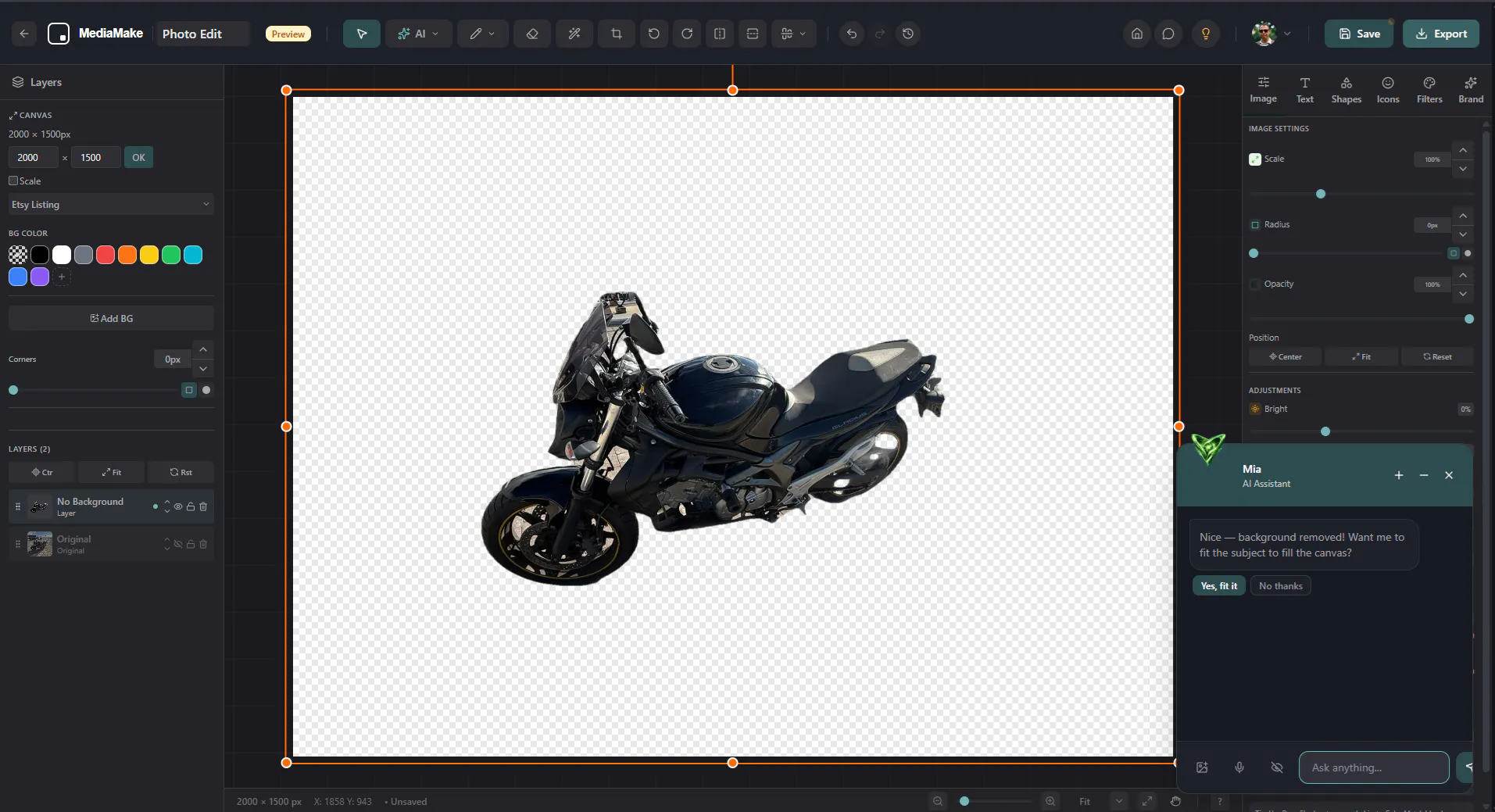Toggle fullscreen canvas view
The width and height of the screenshot is (1495, 812).
(1146, 801)
